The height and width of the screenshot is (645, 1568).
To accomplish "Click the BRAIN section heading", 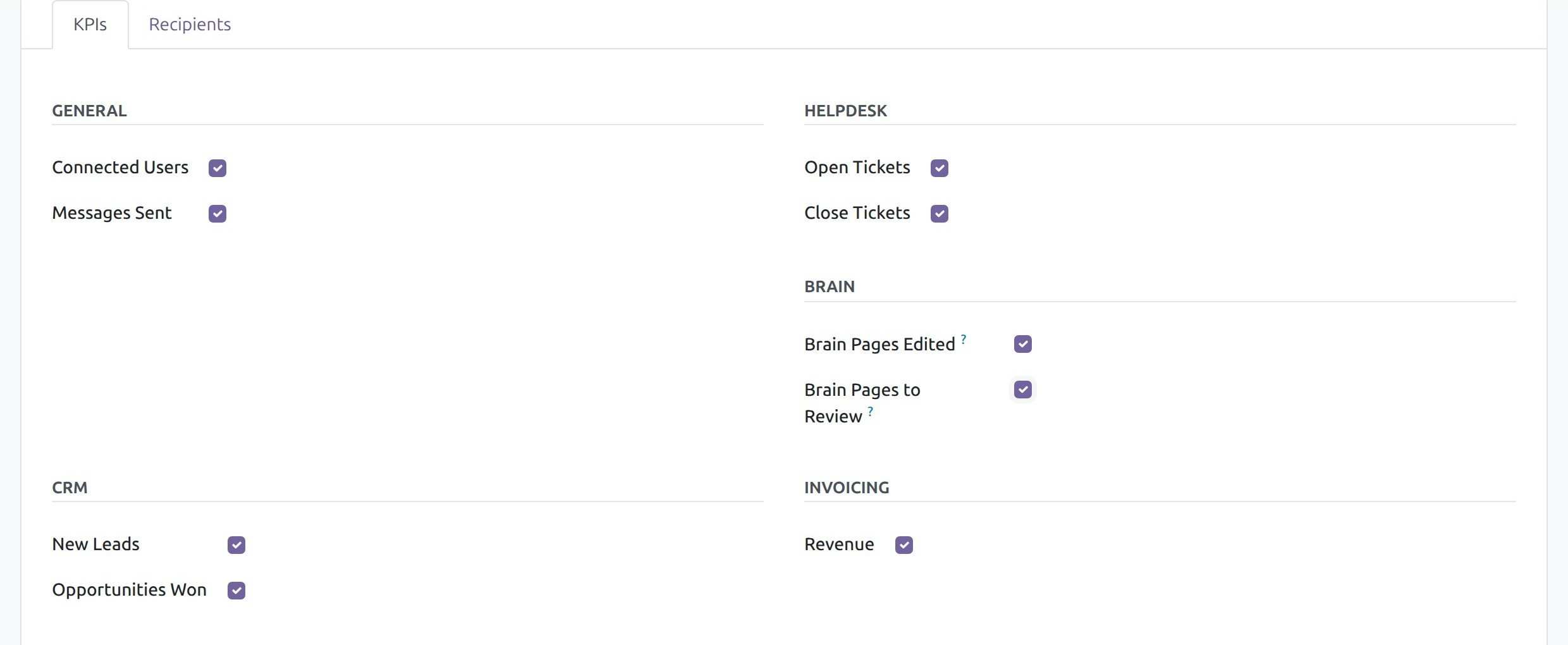I will [x=830, y=286].
